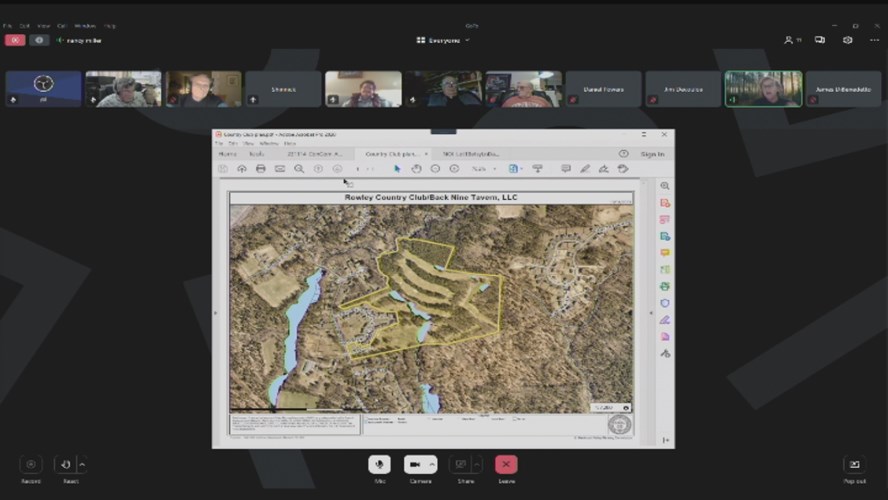This screenshot has height=500, width=888.
Task: Collapse the Acrobat right tools pane arrow
Action: coord(651,313)
